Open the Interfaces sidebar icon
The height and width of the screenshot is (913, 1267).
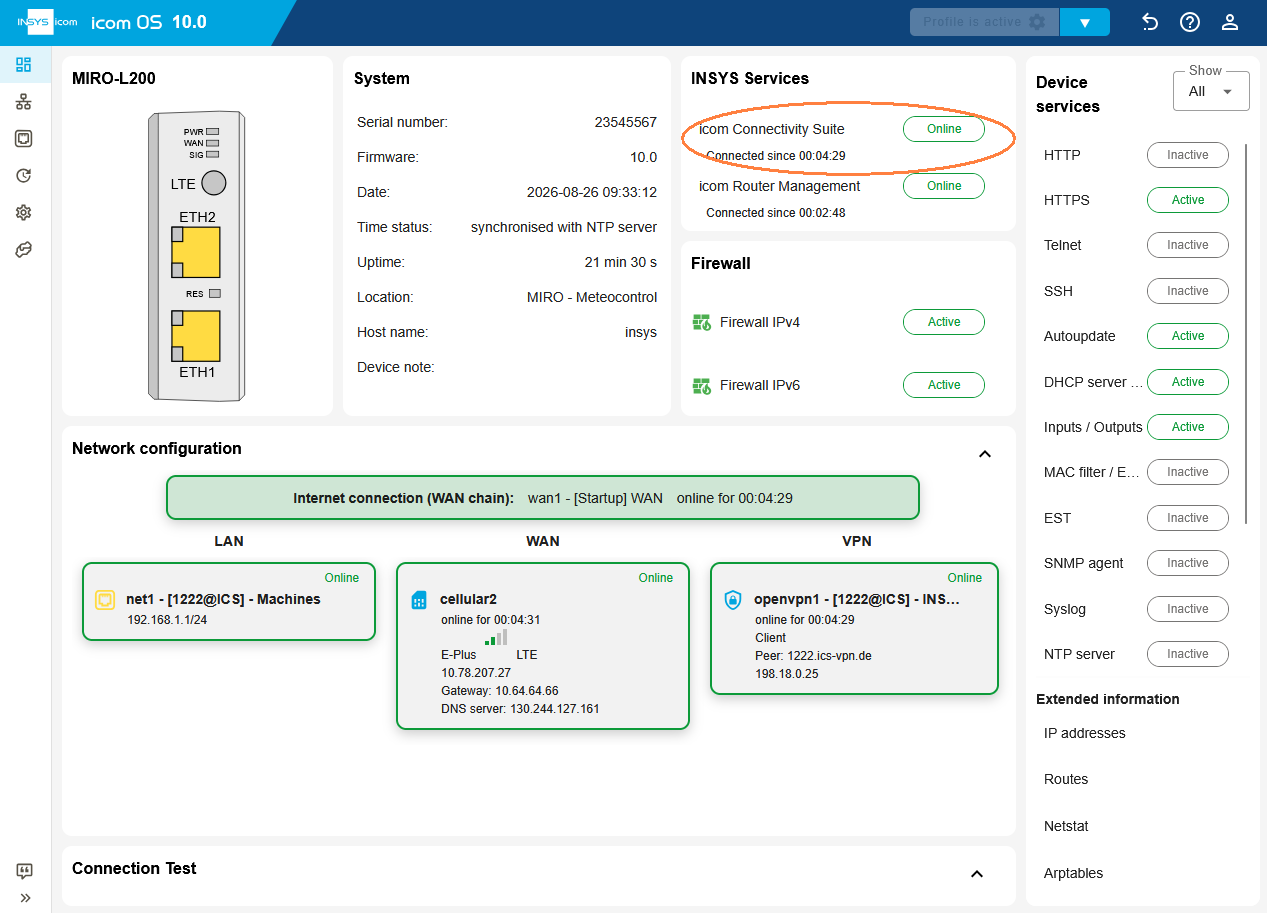[x=24, y=139]
